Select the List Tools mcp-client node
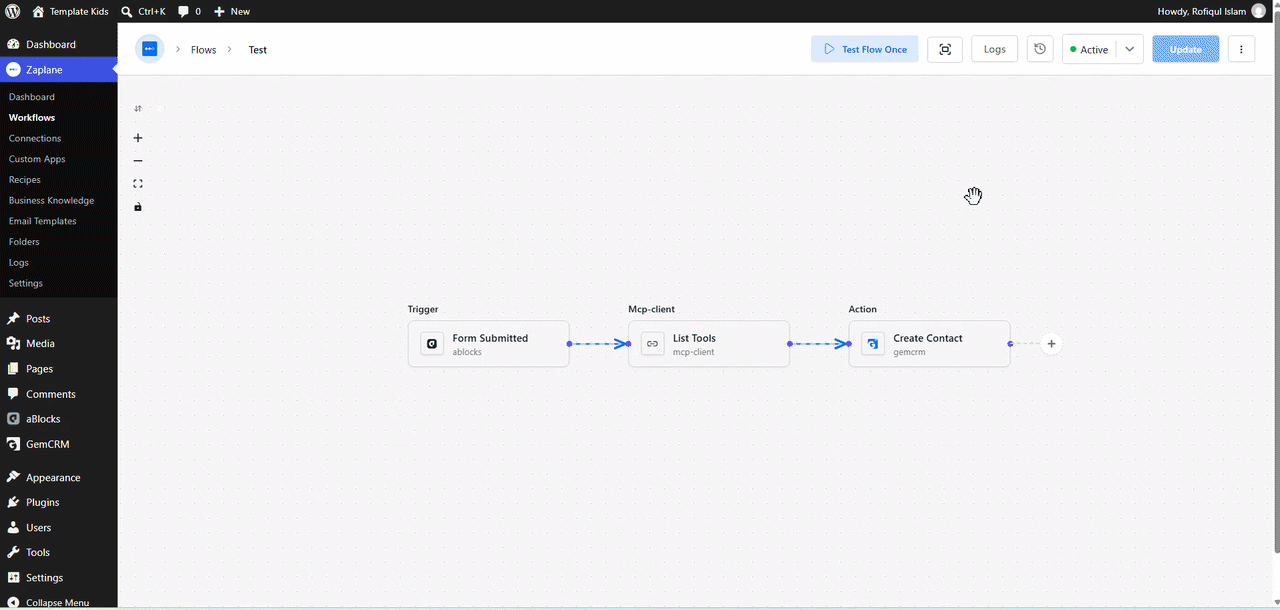This screenshot has width=1280, height=610. pyautogui.click(x=709, y=344)
